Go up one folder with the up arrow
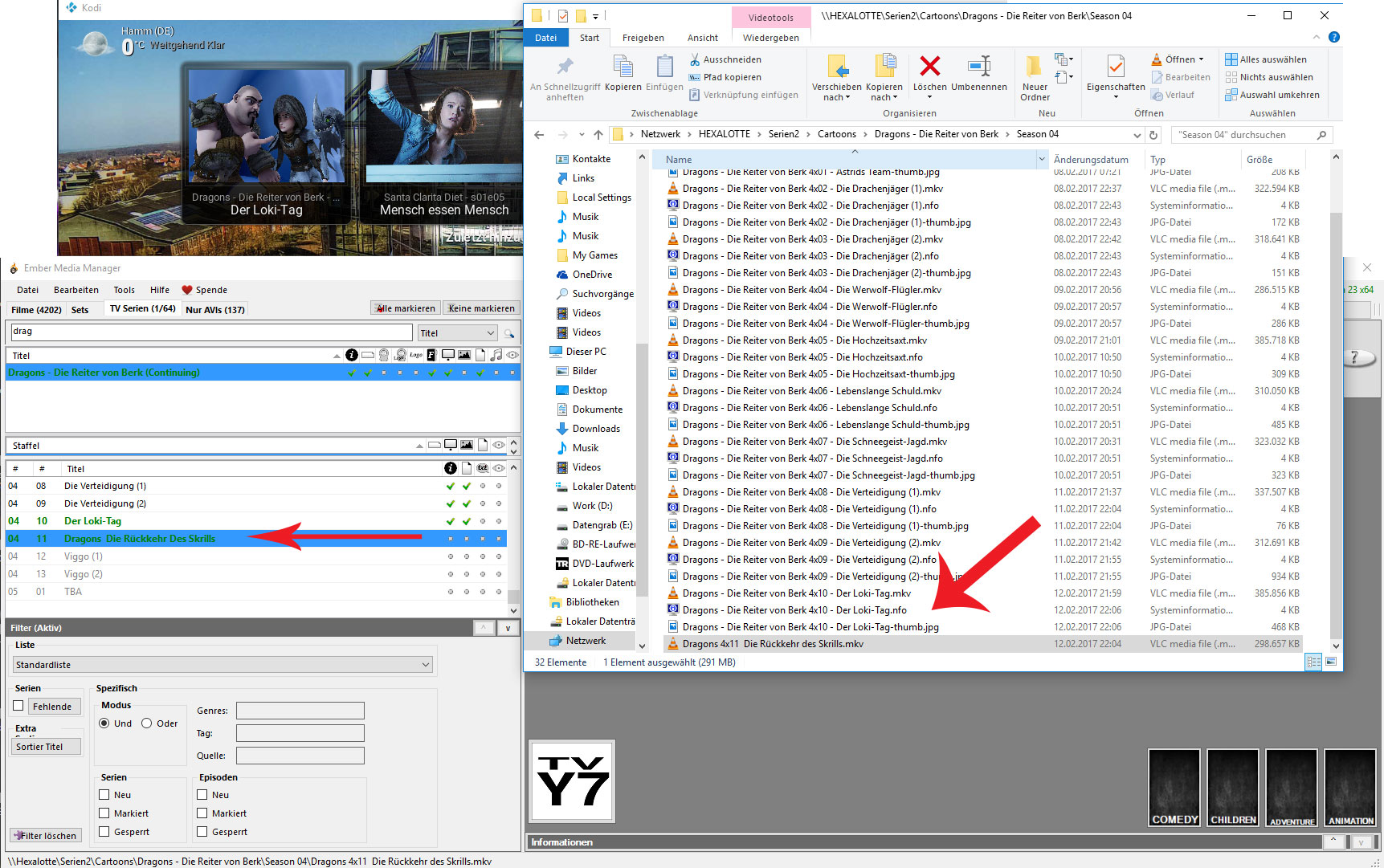Viewport: 1384px width, 868px height. pos(598,135)
